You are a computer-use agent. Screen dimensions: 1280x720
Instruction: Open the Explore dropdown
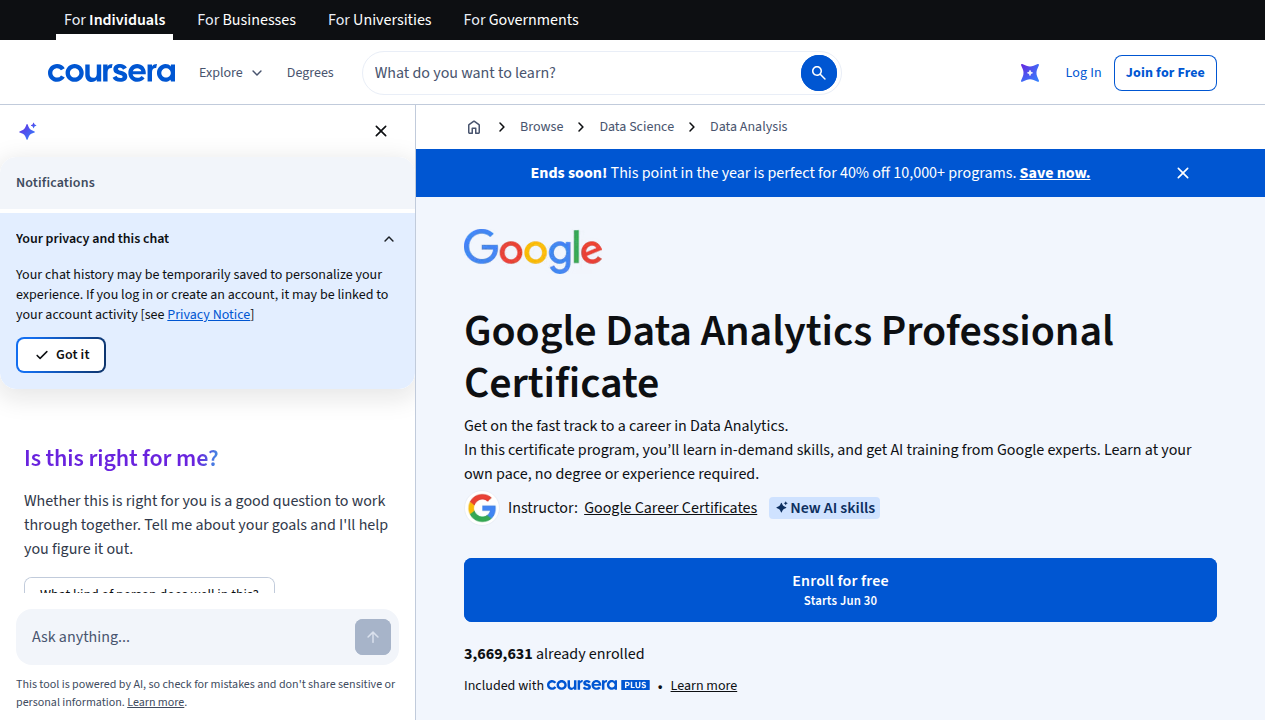tap(230, 73)
